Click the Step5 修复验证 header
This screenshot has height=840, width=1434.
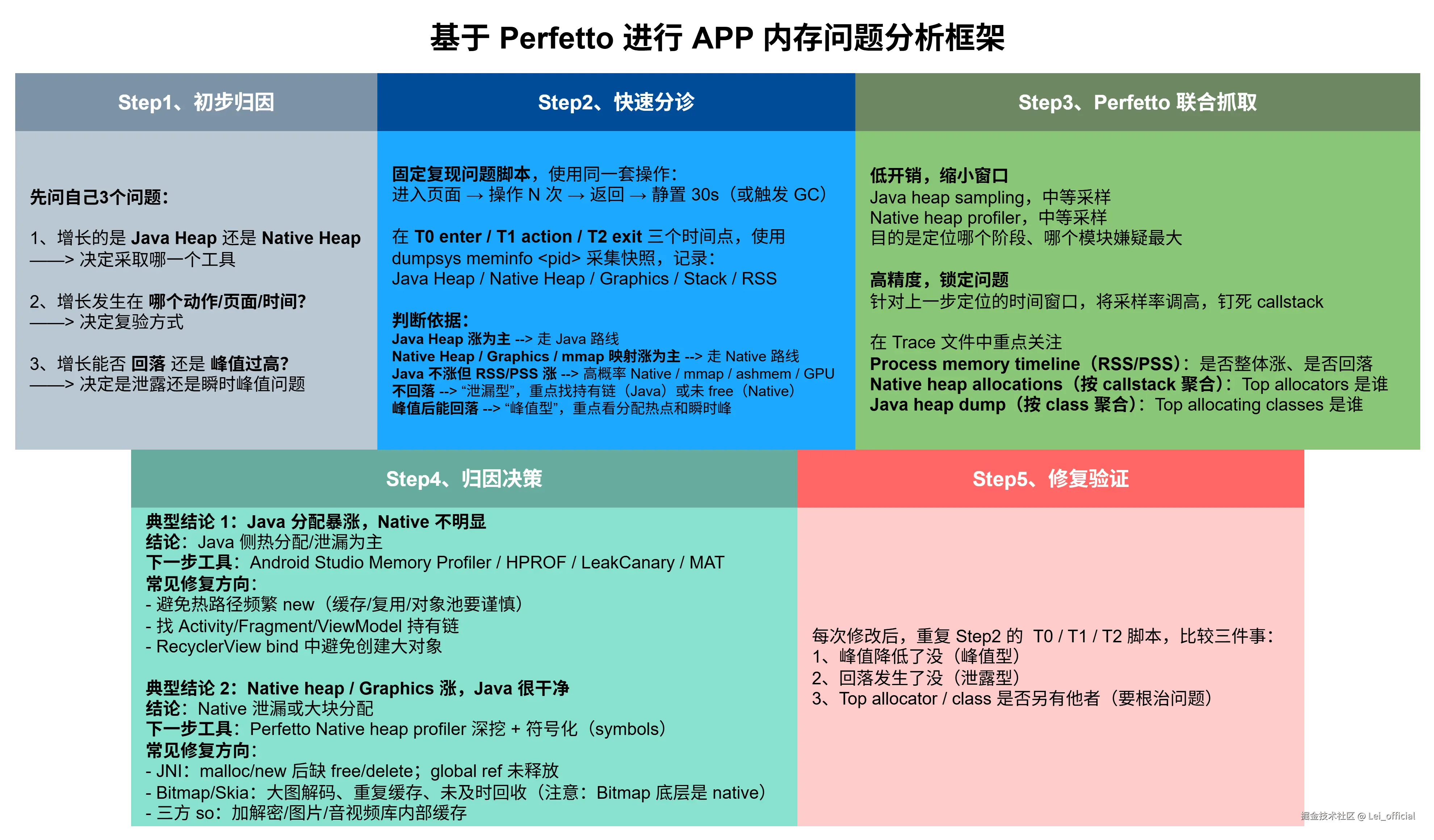[x=1051, y=479]
